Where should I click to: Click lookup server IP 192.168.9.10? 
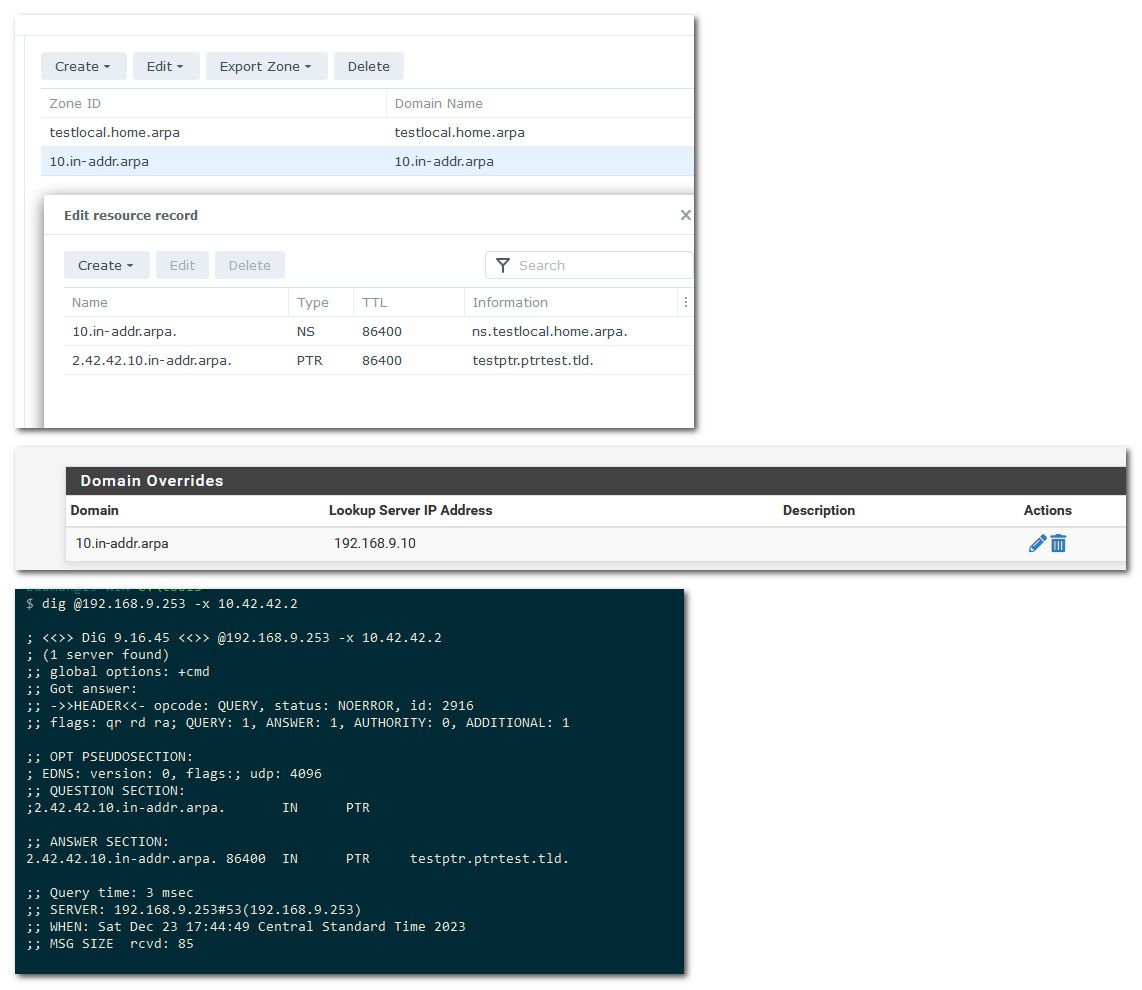point(375,543)
